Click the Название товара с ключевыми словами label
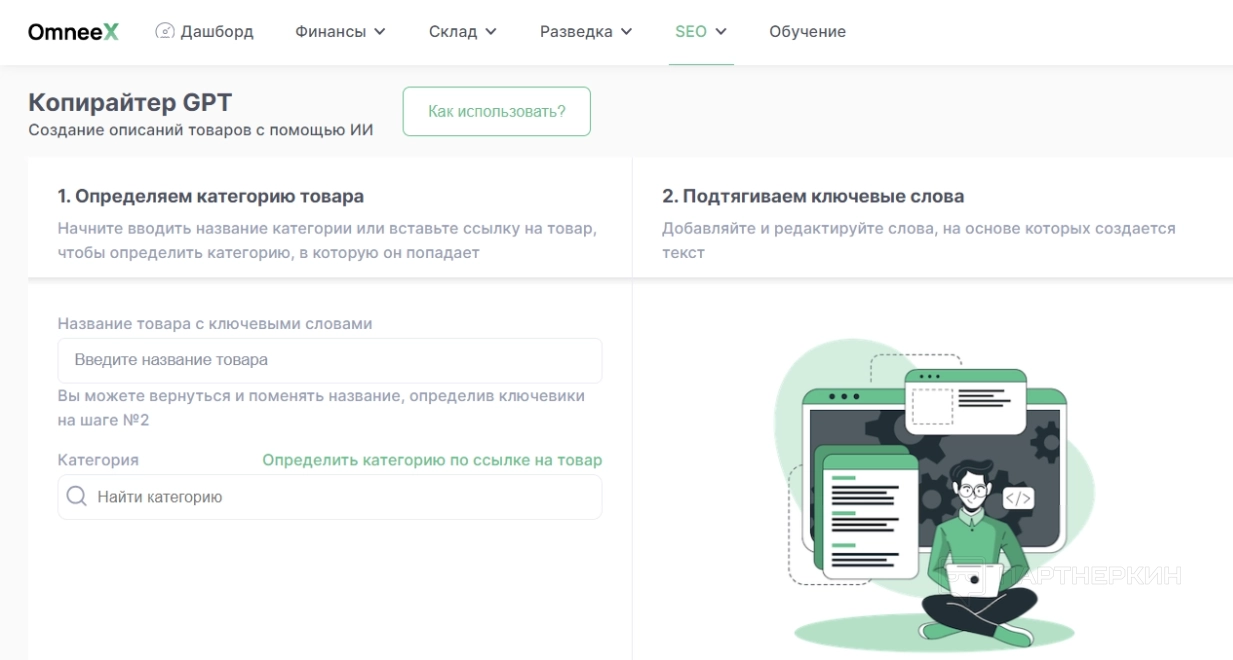 (x=215, y=323)
